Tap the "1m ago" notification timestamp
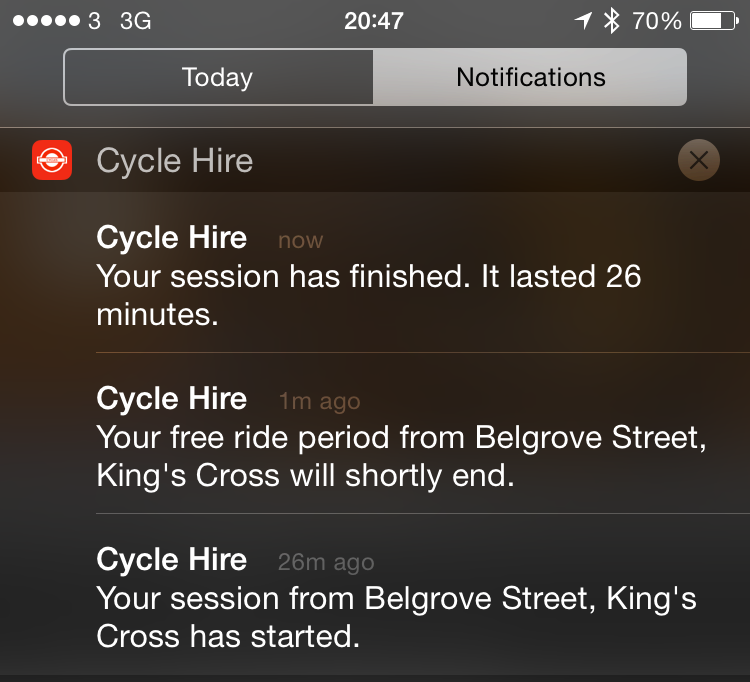The image size is (750, 682). tap(319, 401)
